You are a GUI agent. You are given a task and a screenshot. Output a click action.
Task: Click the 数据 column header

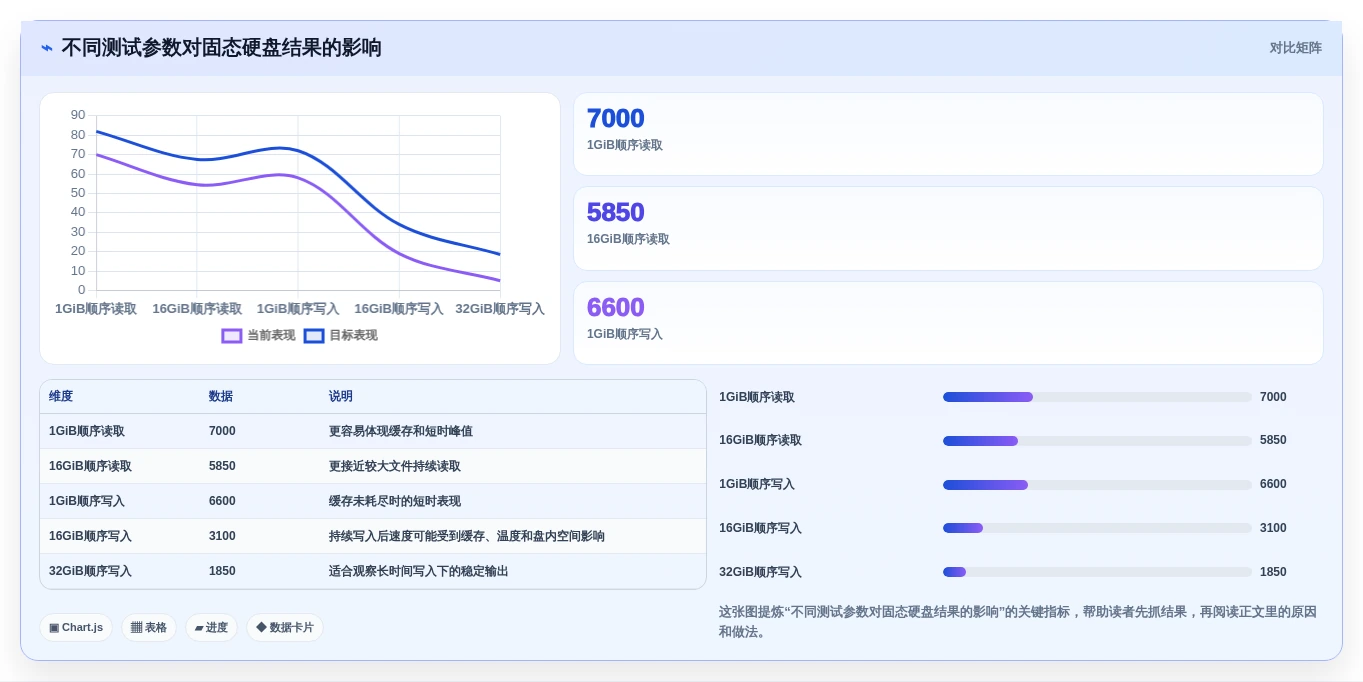pos(221,397)
